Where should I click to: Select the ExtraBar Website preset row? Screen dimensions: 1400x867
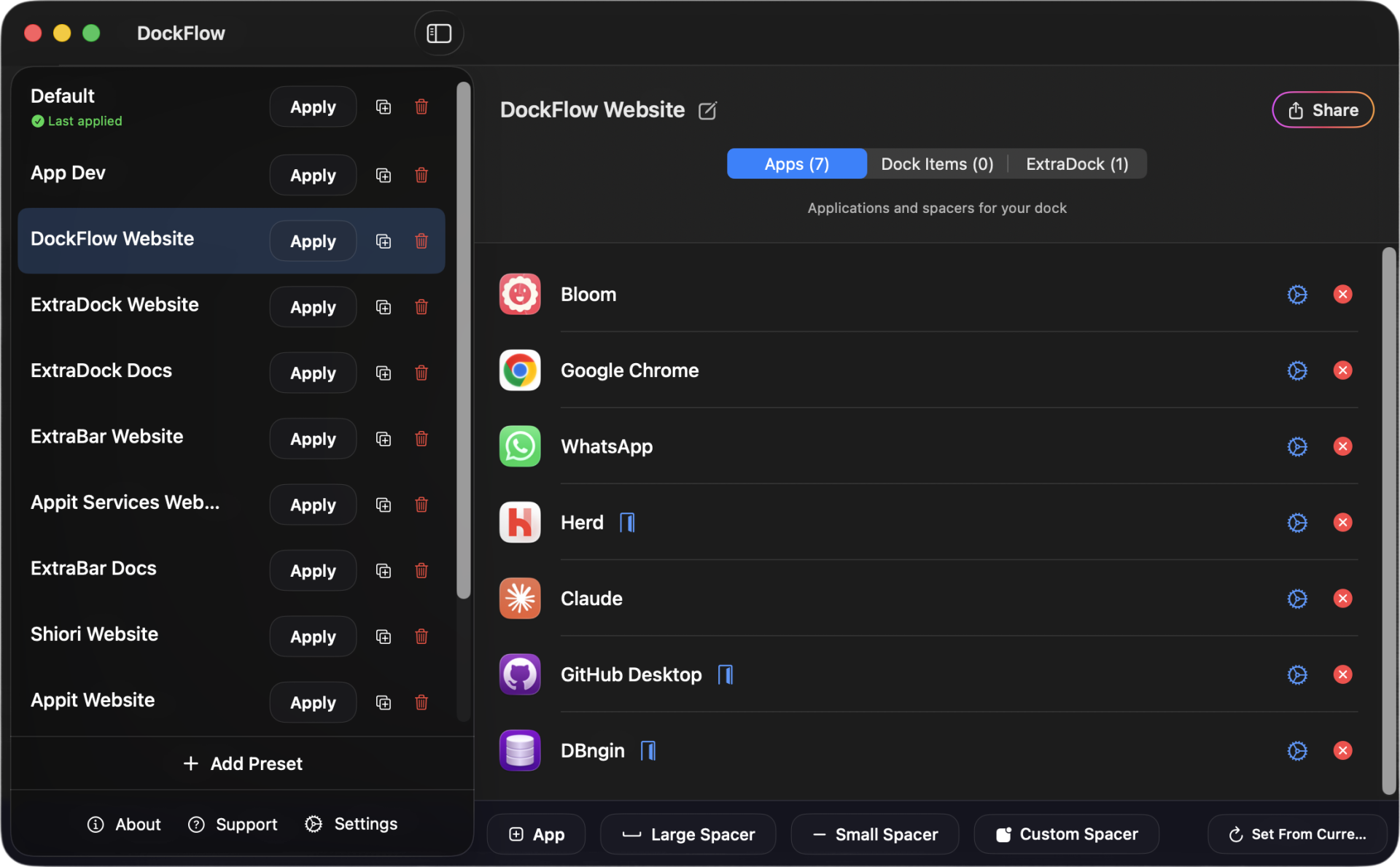click(231, 439)
